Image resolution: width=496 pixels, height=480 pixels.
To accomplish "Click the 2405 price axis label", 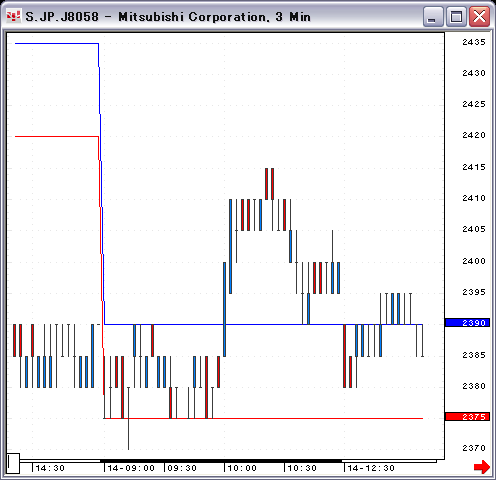I will coord(474,229).
